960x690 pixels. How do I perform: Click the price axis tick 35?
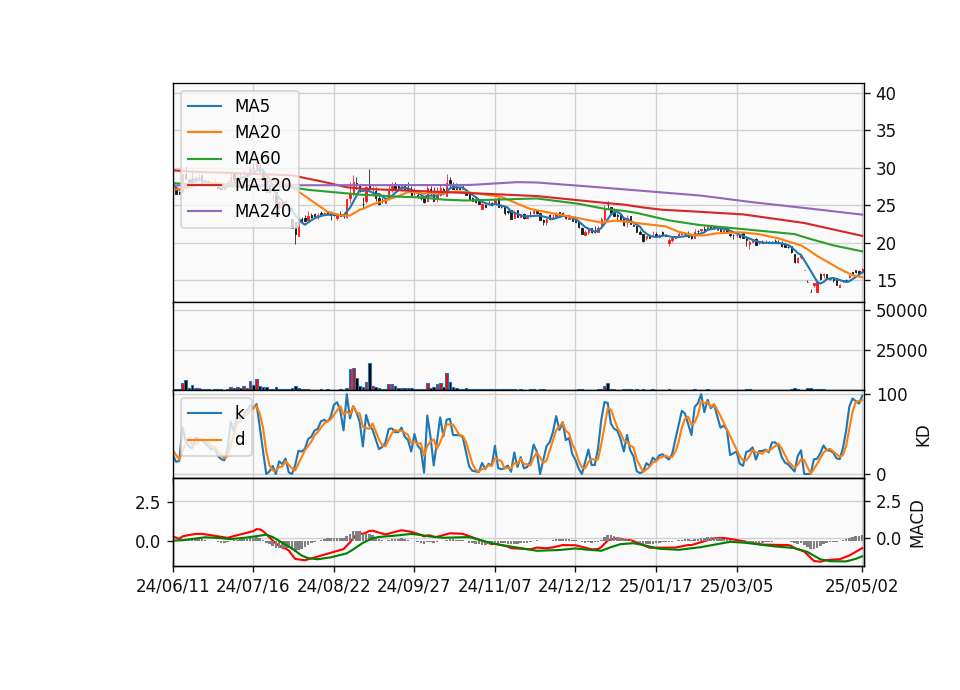tap(885, 131)
